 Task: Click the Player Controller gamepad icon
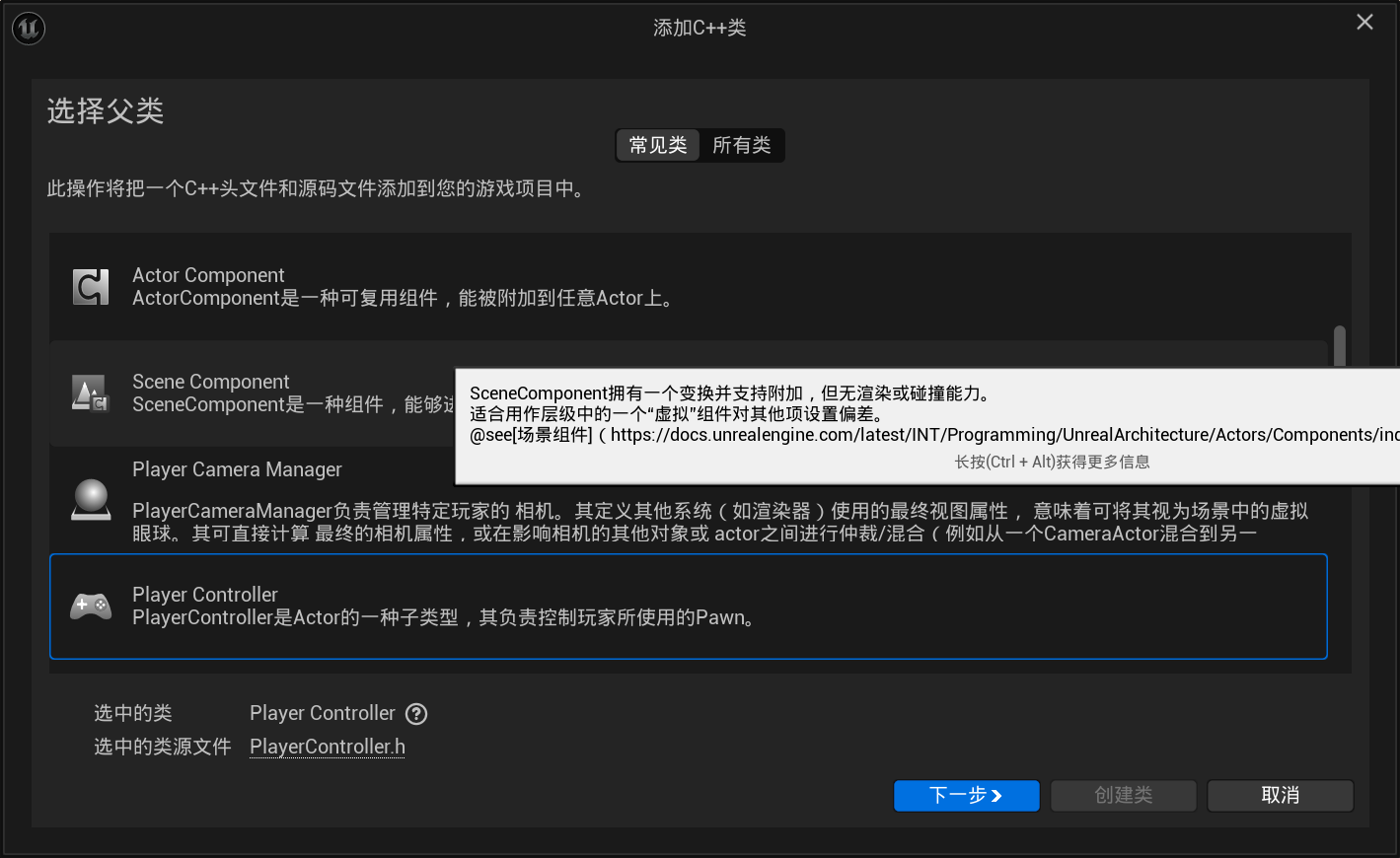tap(91, 606)
